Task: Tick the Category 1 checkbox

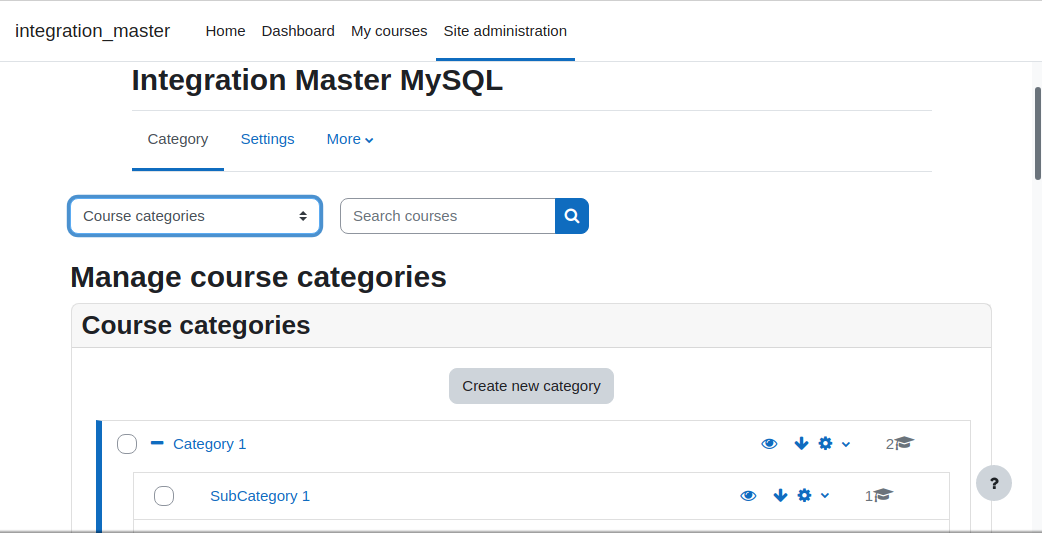Action: click(x=127, y=444)
